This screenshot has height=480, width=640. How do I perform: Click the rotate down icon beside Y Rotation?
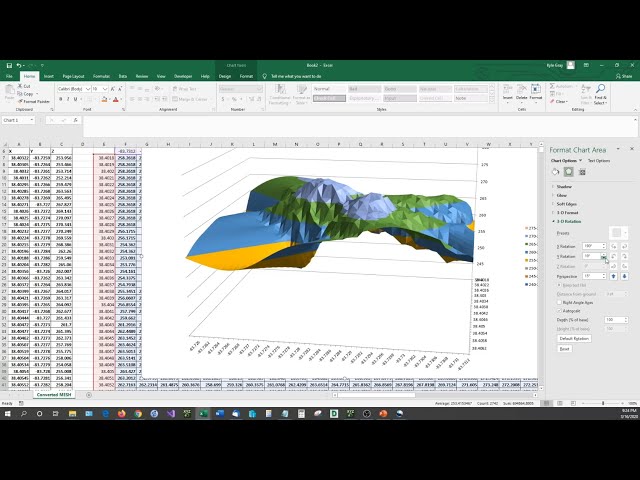click(624, 256)
